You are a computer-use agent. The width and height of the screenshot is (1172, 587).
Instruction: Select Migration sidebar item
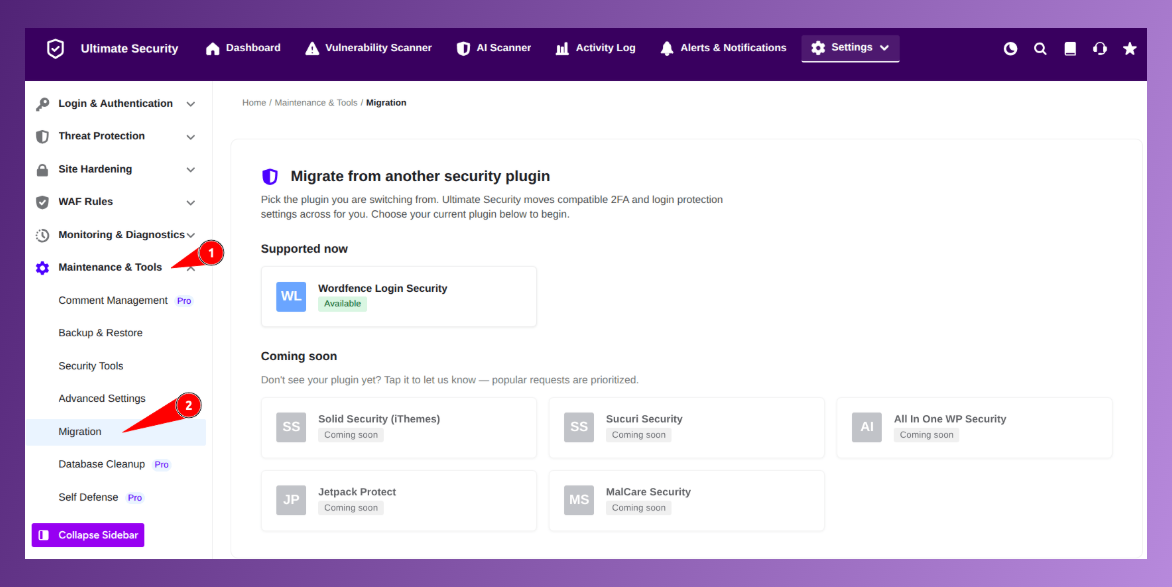pyautogui.click(x=116, y=432)
